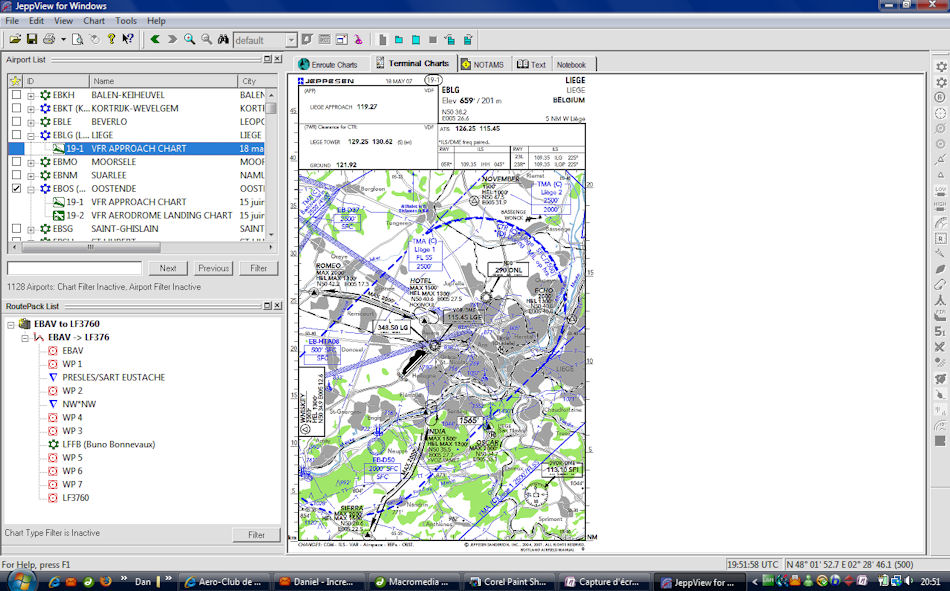The width and height of the screenshot is (950, 591).
Task: Click the Next button under Airport List
Action: tap(168, 268)
